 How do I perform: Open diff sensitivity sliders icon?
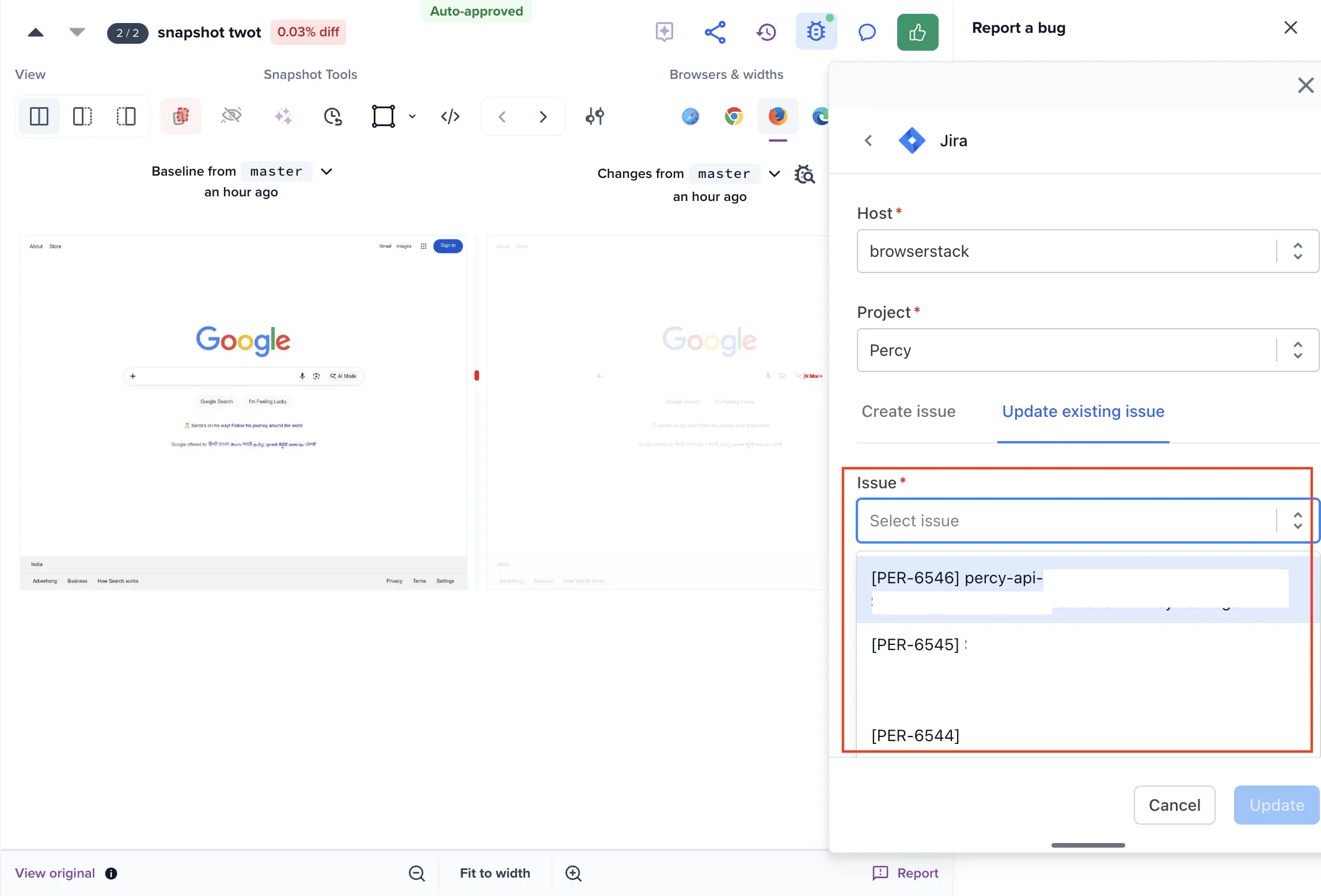(594, 116)
